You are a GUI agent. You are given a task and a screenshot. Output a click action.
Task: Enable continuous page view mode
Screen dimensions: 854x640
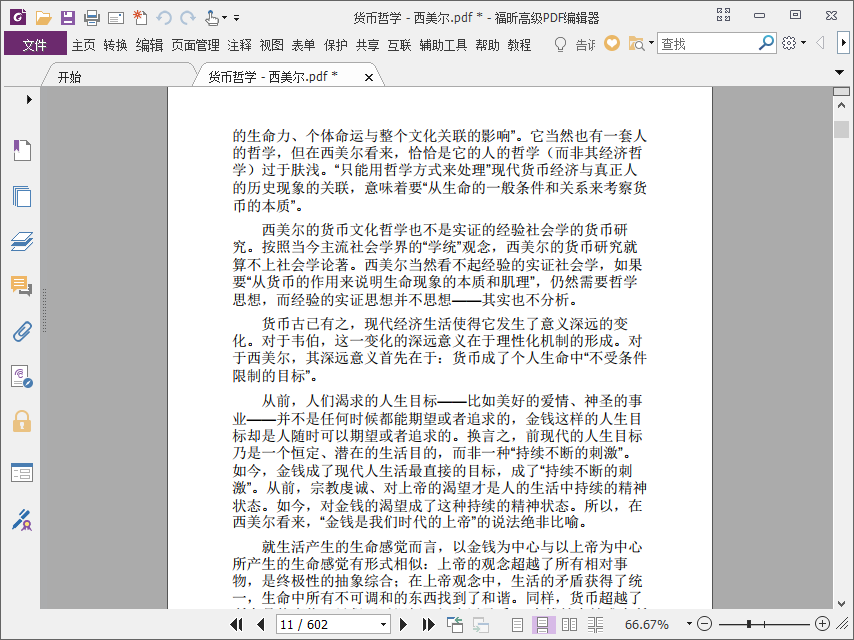[x=543, y=624]
